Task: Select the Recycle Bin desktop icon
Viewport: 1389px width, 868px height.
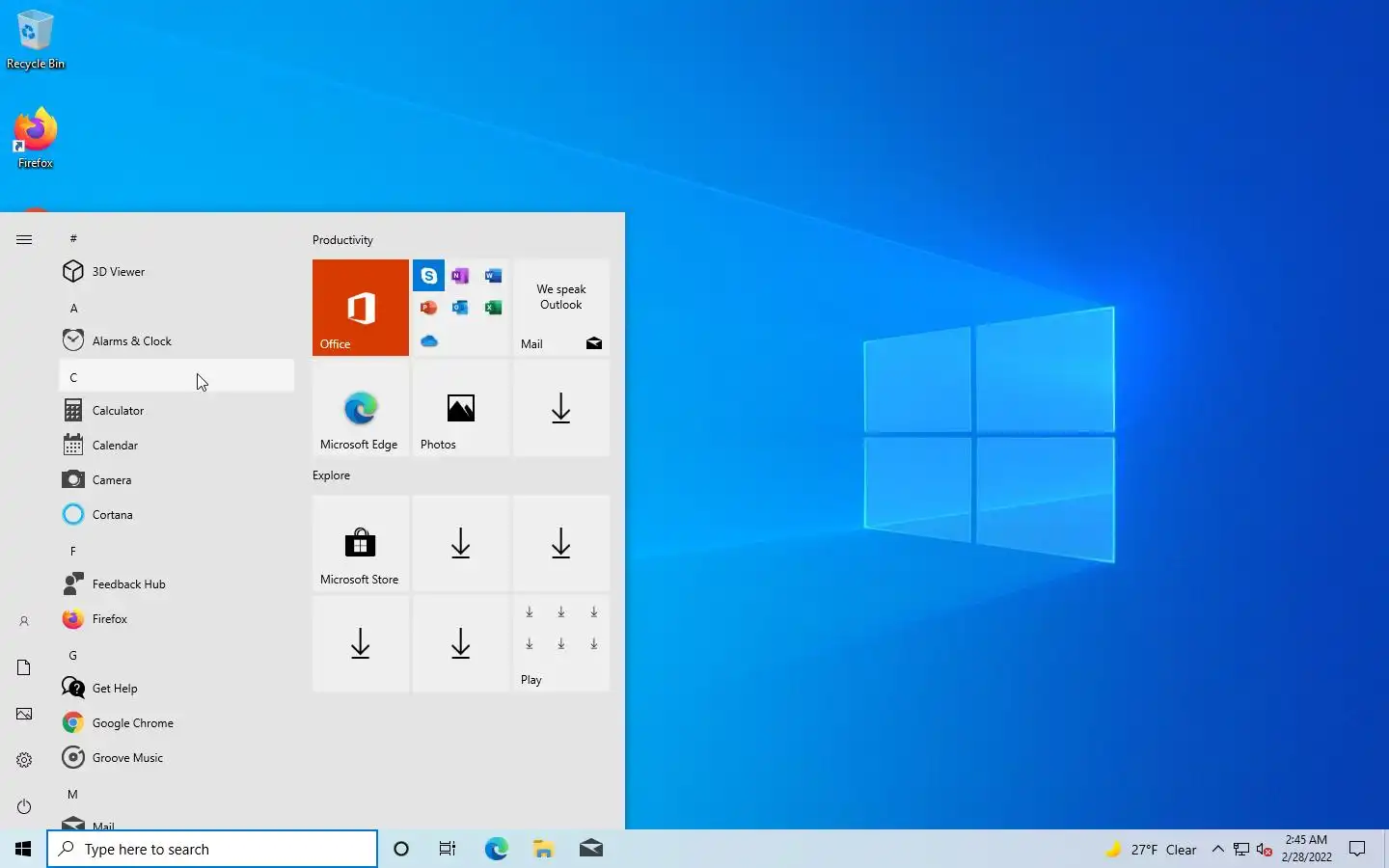Action: pos(35,40)
